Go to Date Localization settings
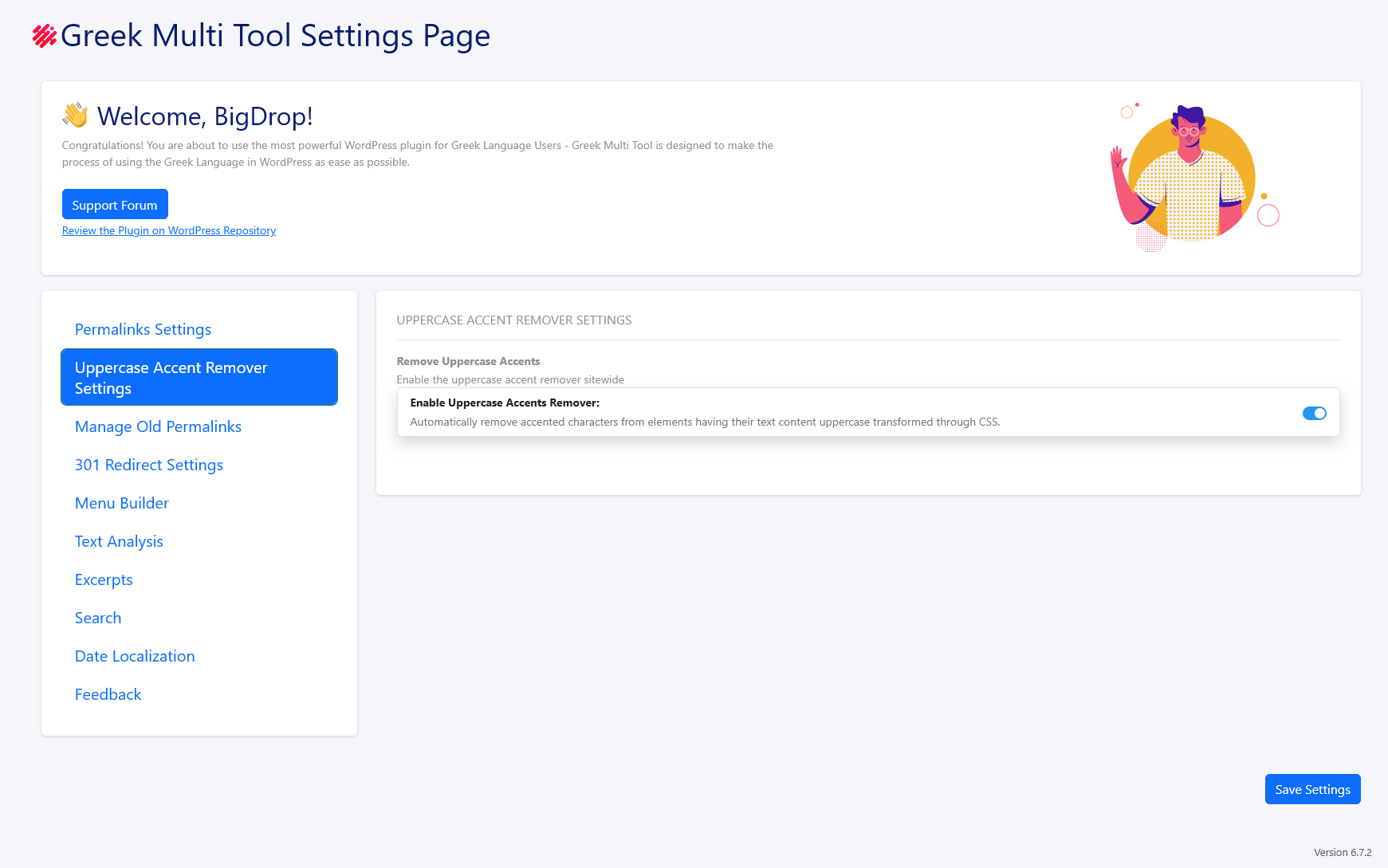 135,656
